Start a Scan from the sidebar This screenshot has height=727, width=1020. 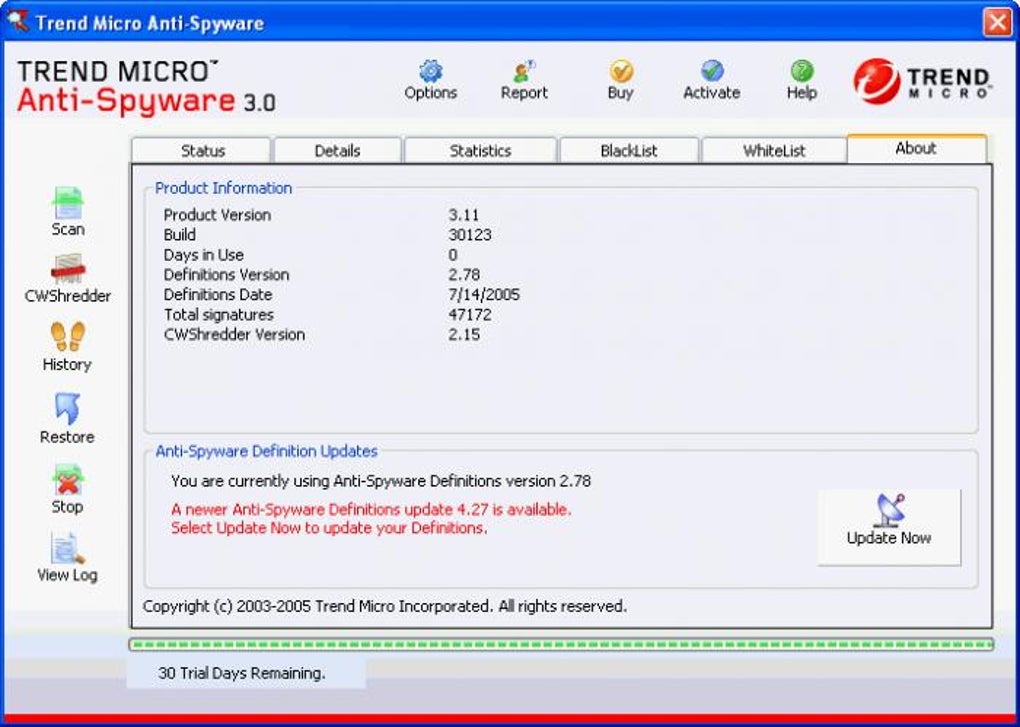pos(68,211)
